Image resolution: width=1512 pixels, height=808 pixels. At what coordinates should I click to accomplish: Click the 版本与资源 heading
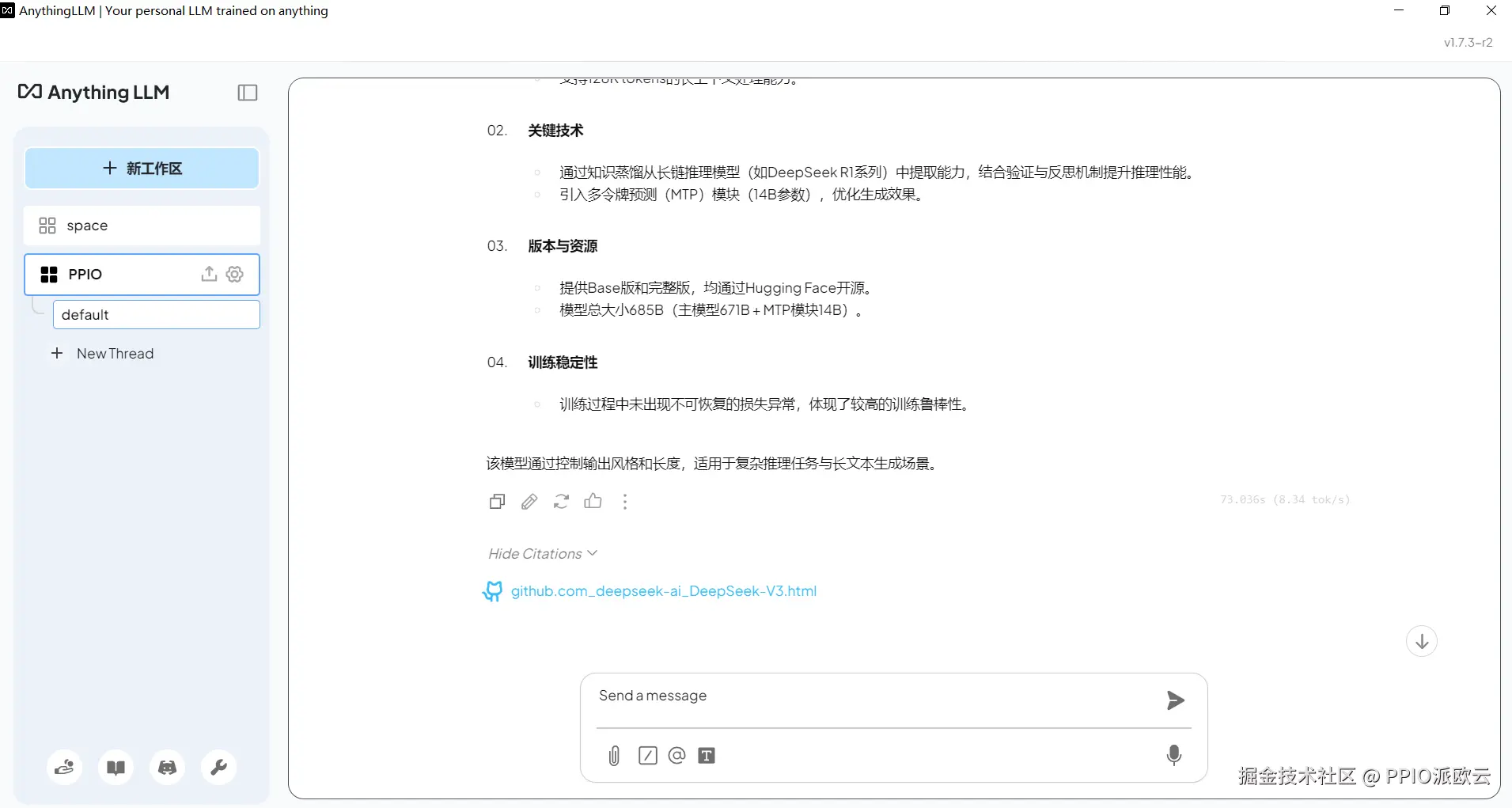(563, 246)
